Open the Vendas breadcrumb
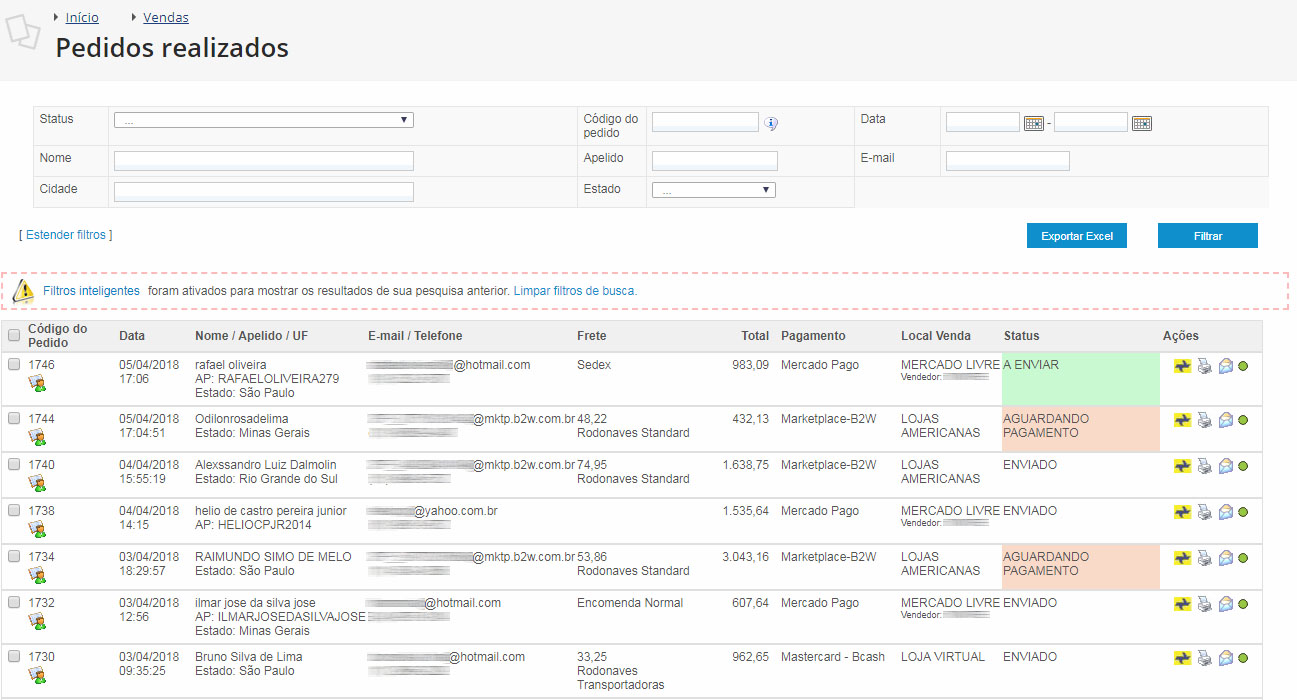The height and width of the screenshot is (700, 1297). 166,17
